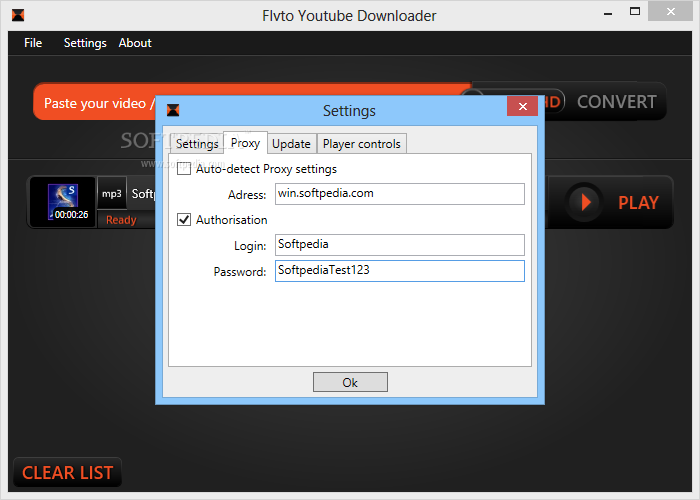
Task: Click the CLEAR LIST button
Action: click(x=67, y=473)
